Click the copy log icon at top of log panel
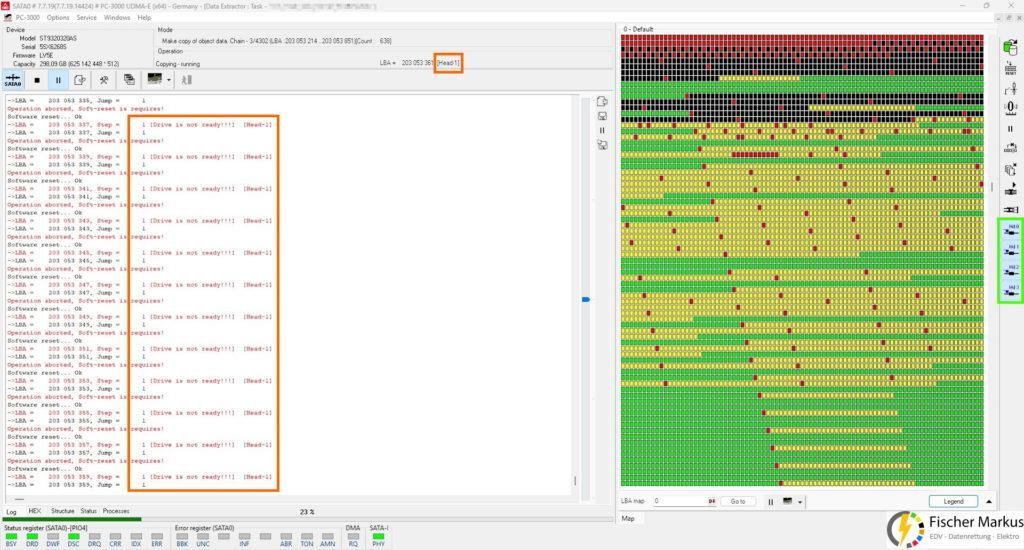Viewport: 1024px width, 550px height. pyautogui.click(x=602, y=102)
